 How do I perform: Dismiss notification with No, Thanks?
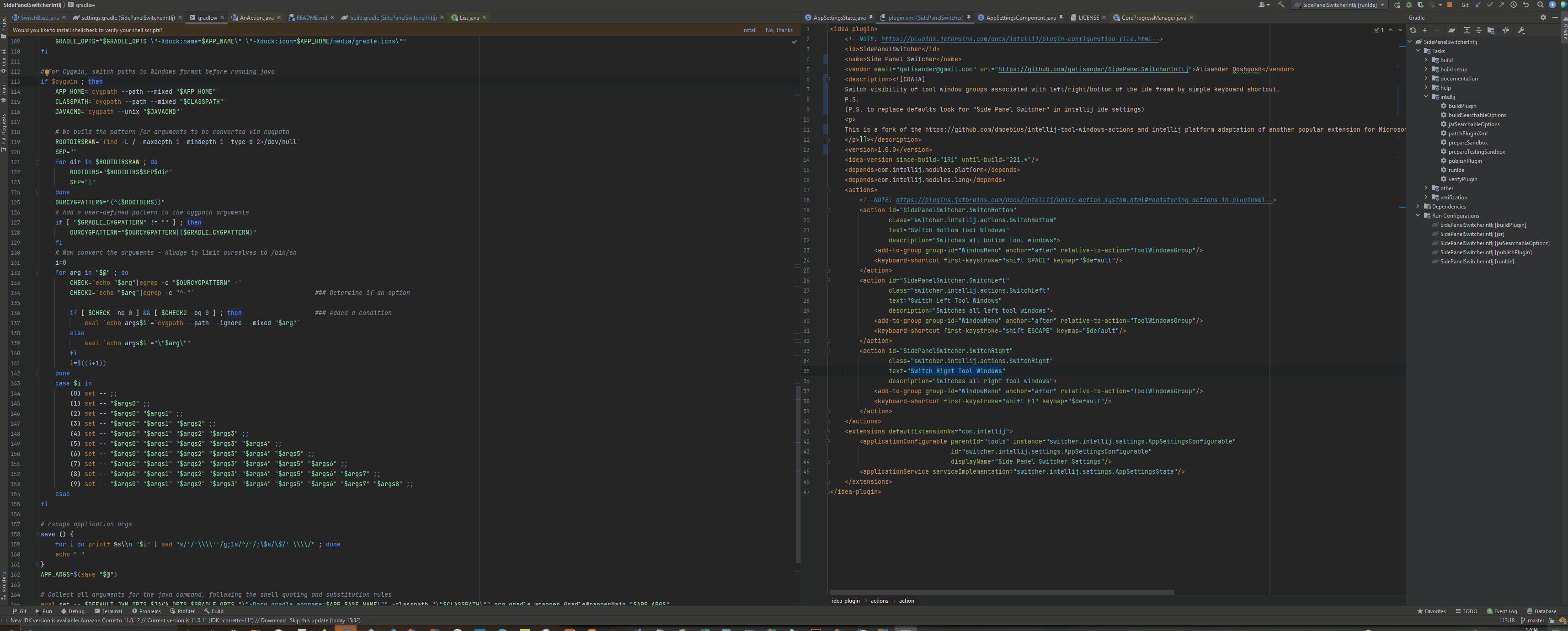[x=779, y=30]
